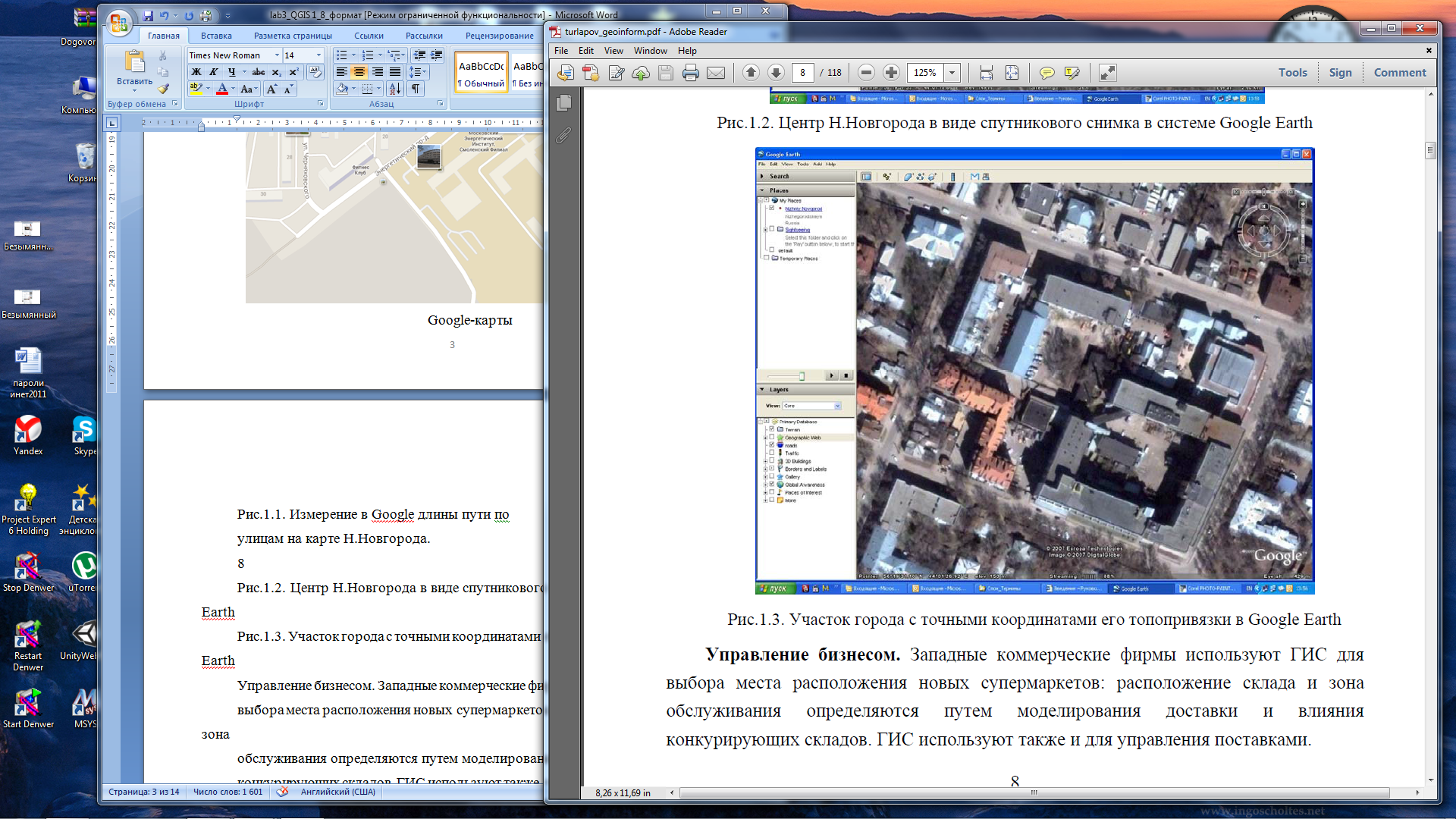
Task: Open the line spacing dropdown in Word
Action: point(418,72)
